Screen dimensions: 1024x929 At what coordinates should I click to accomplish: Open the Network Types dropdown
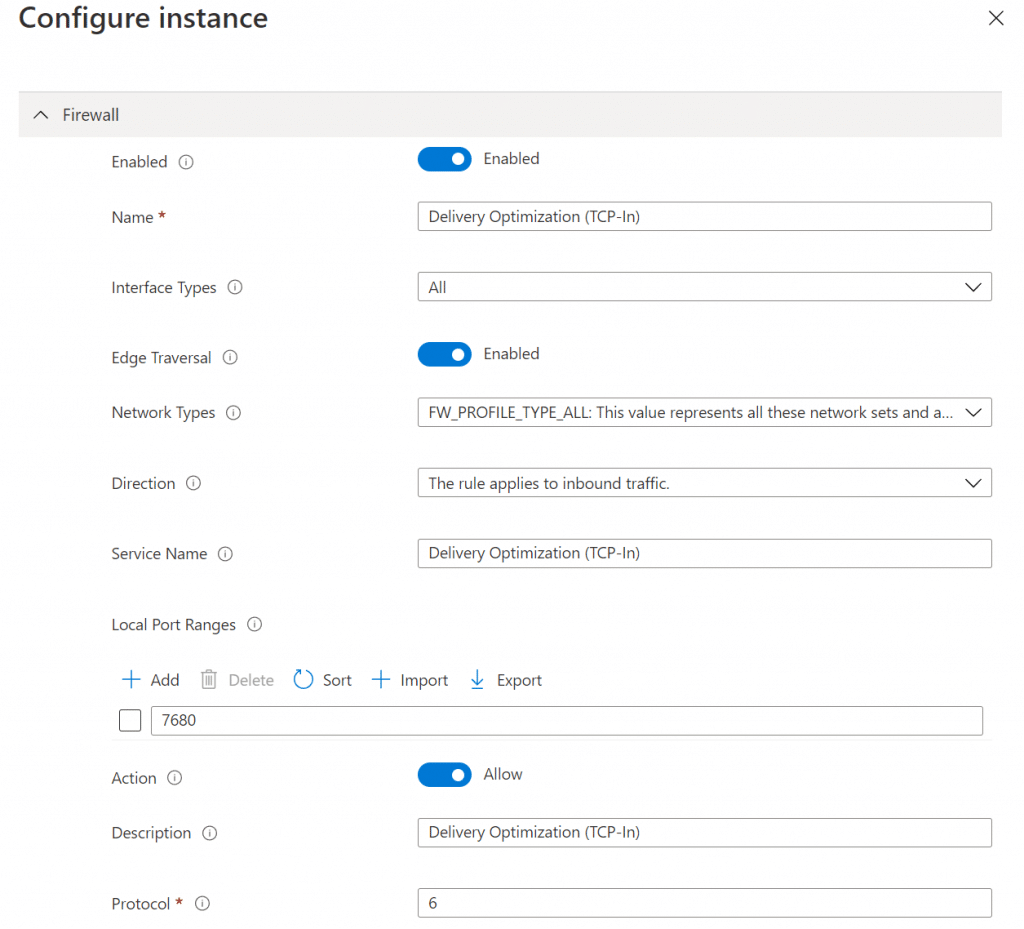tap(973, 412)
